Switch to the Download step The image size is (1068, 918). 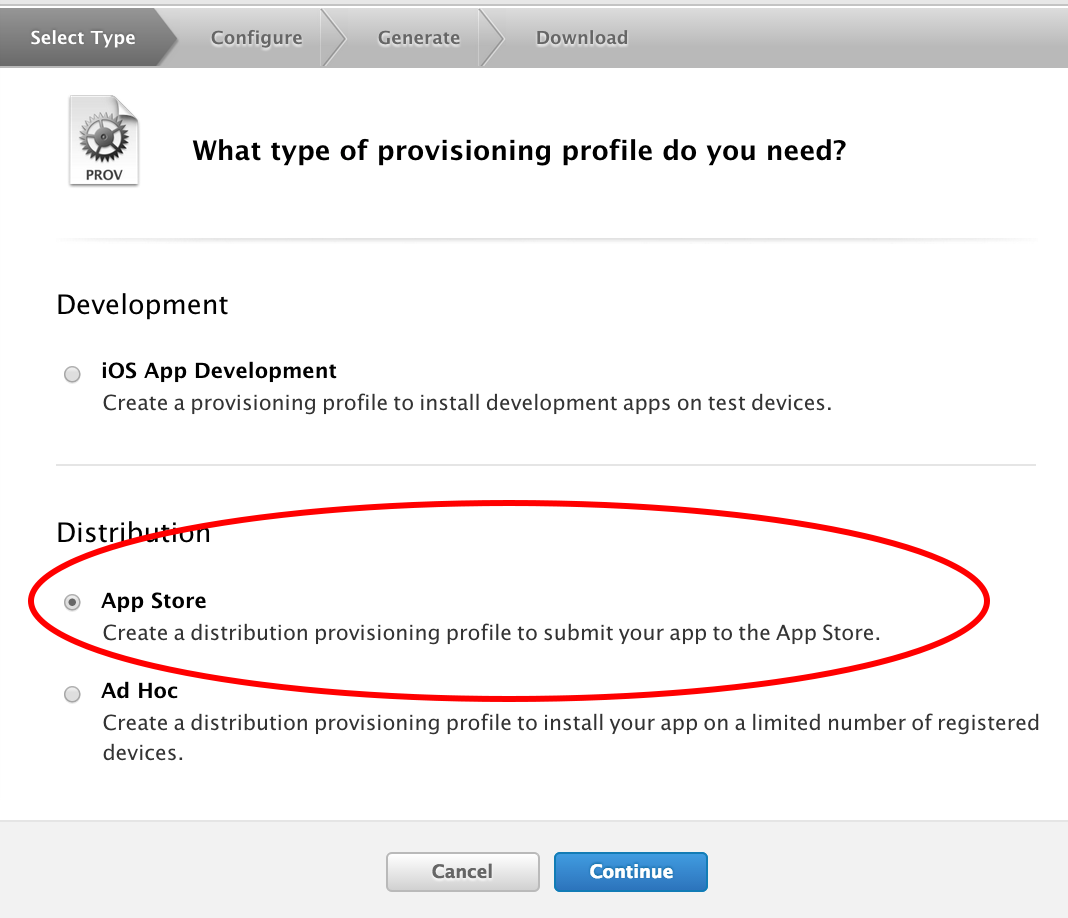[582, 37]
